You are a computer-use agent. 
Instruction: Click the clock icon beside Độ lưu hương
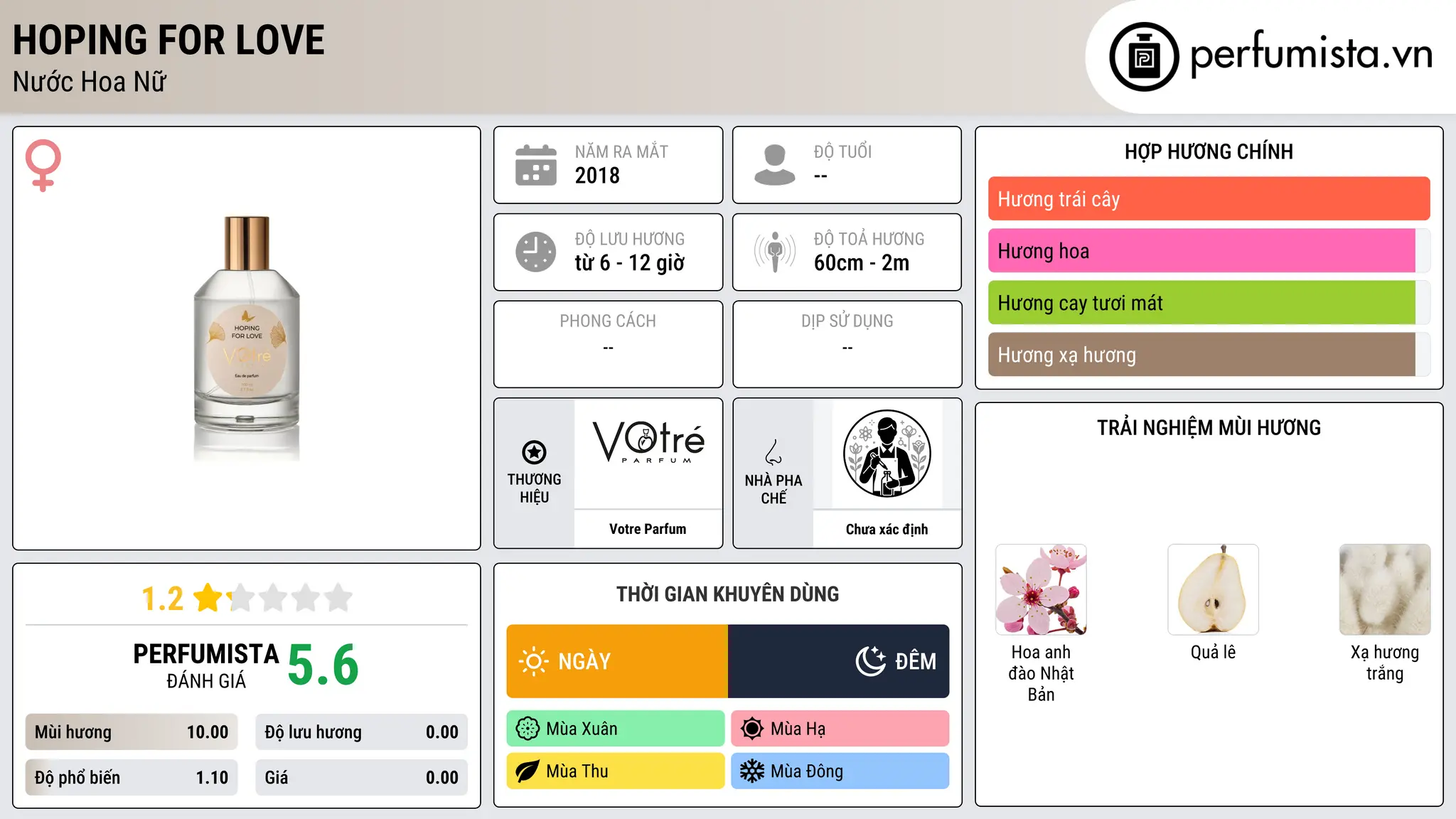coord(536,252)
